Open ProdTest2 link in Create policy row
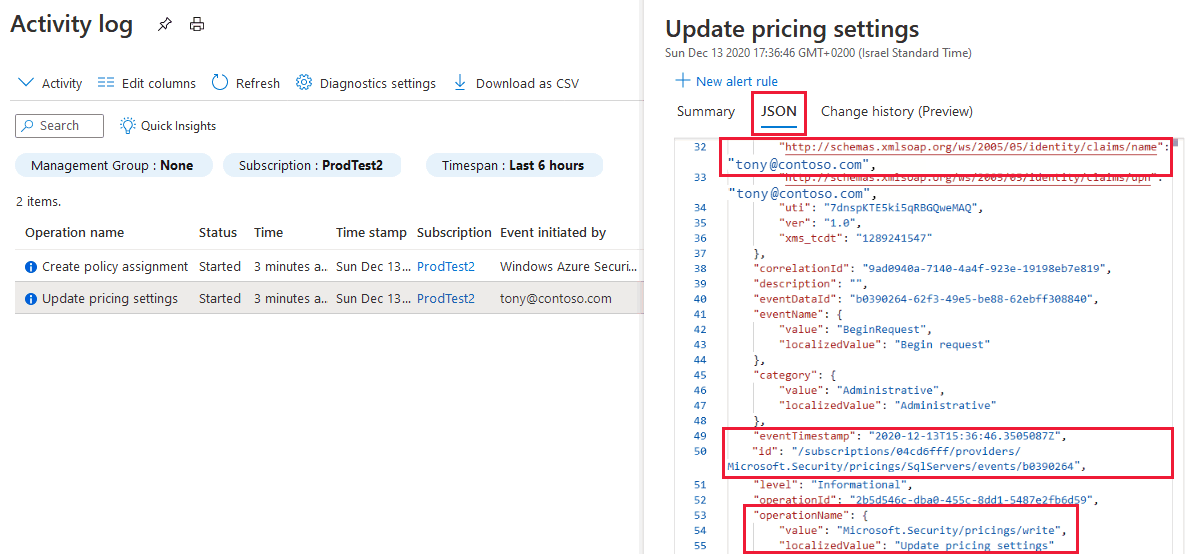 [x=446, y=267]
